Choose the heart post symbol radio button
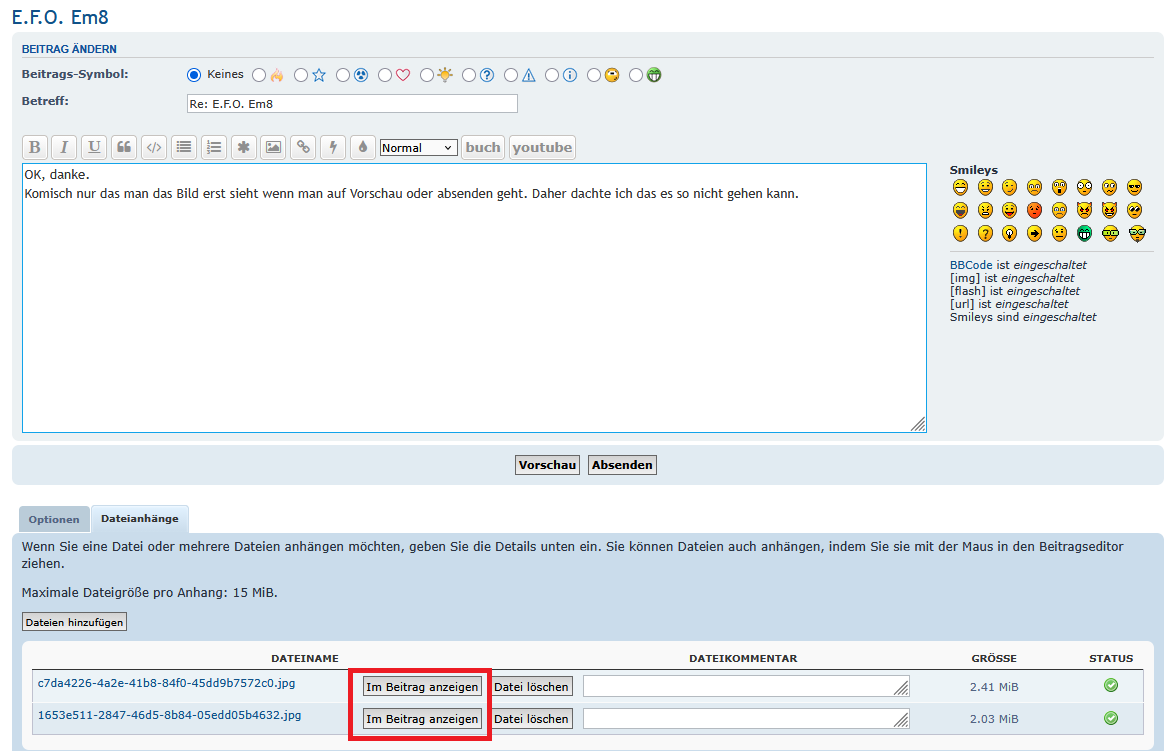1165x751 pixels. pyautogui.click(x=385, y=75)
